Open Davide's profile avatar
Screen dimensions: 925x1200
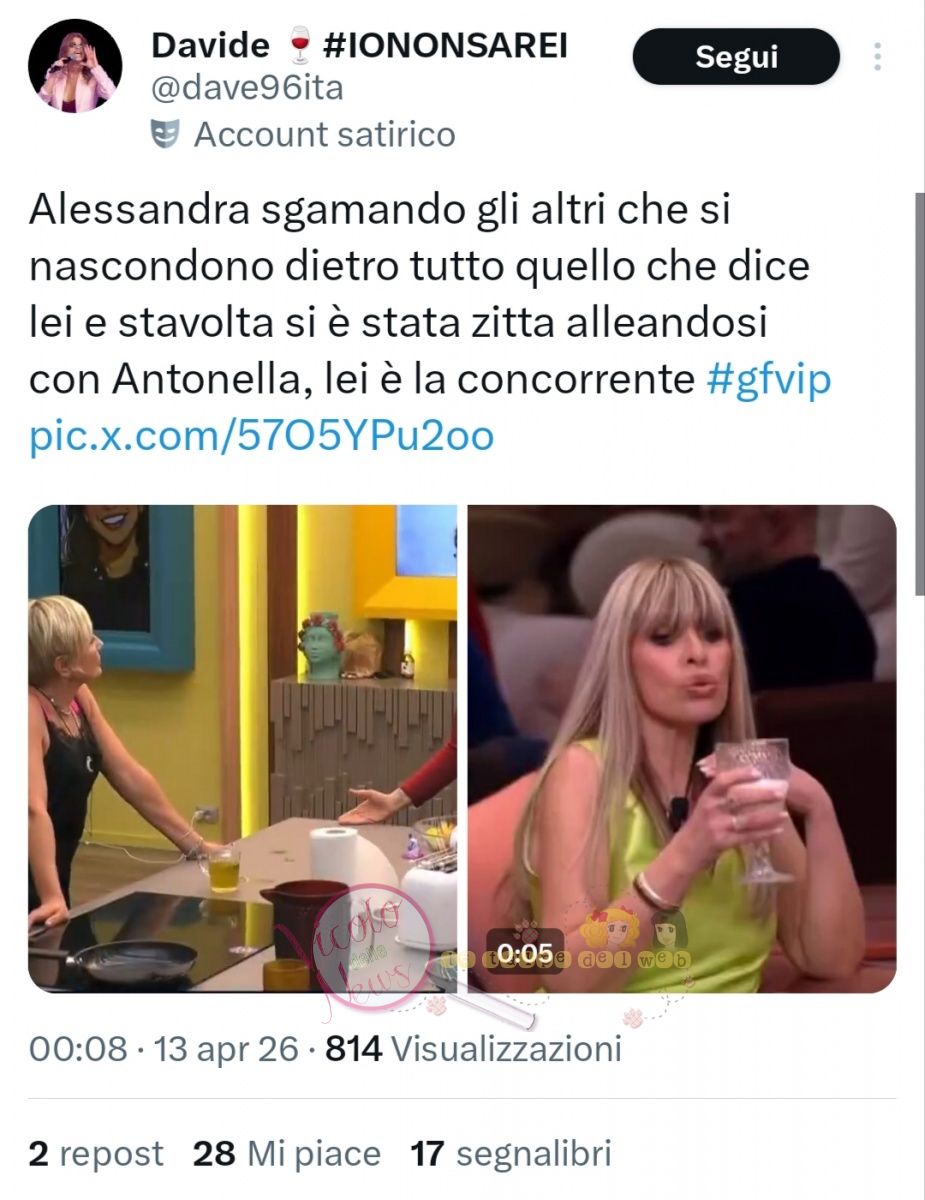[75, 66]
